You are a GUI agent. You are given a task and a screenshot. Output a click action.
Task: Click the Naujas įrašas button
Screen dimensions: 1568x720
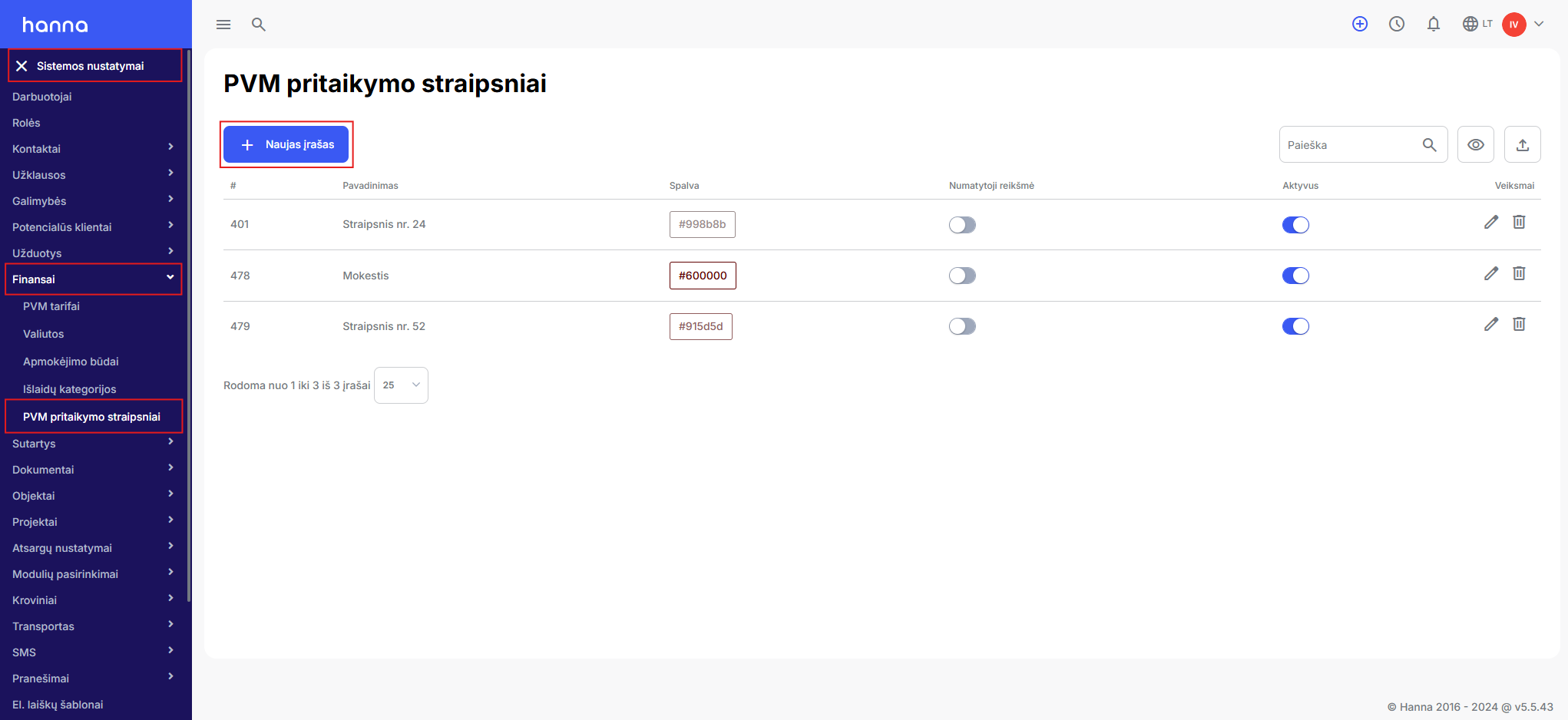pyautogui.click(x=286, y=144)
